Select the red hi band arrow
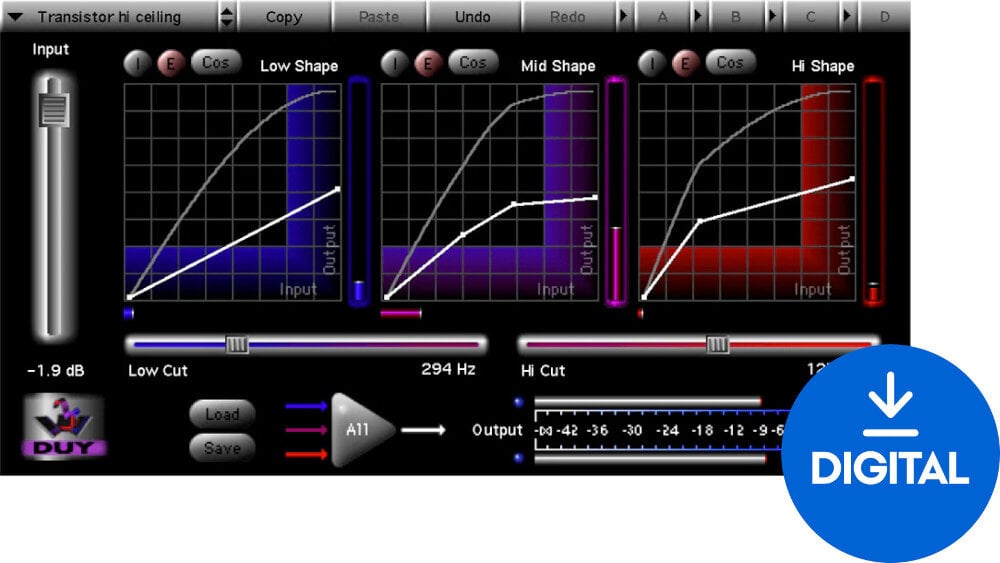This screenshot has height=563, width=1000. click(x=307, y=455)
